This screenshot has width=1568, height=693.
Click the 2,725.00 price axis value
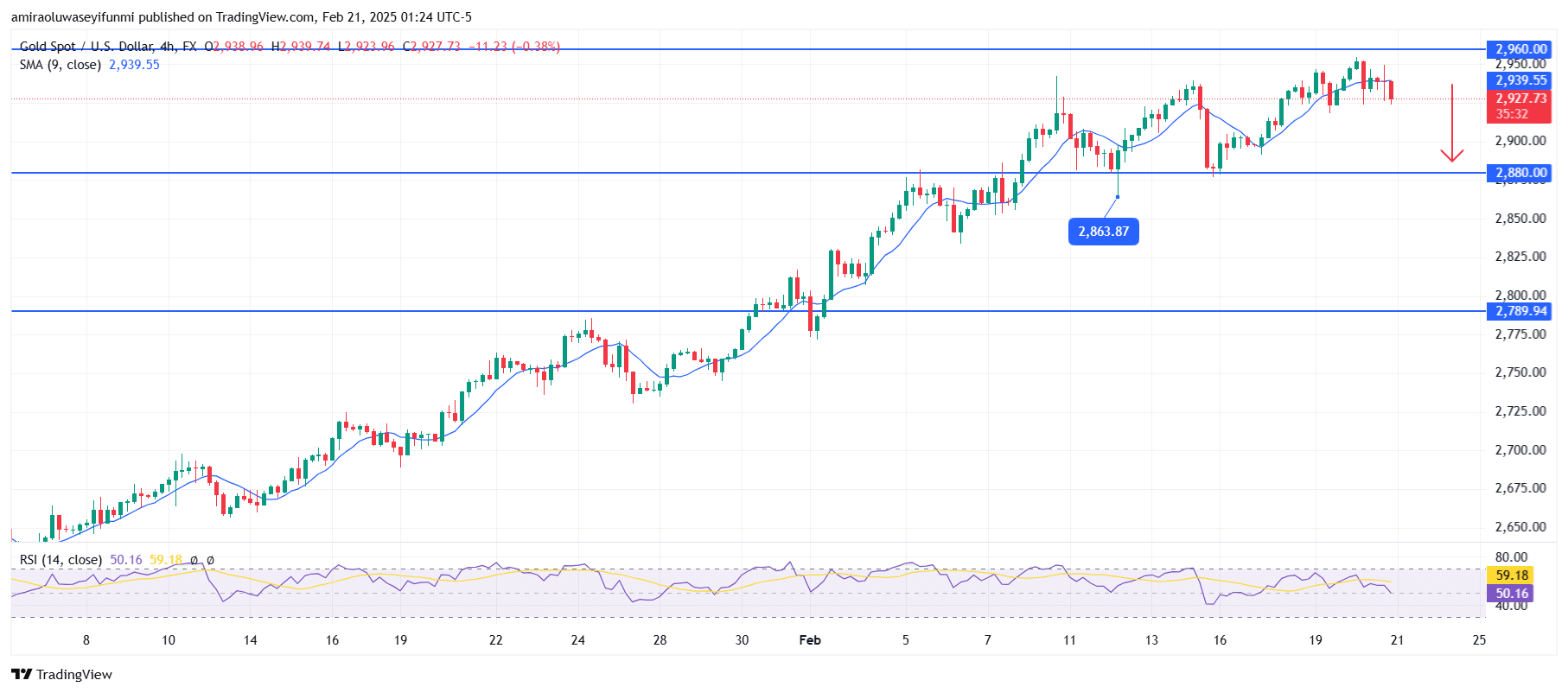click(1520, 411)
